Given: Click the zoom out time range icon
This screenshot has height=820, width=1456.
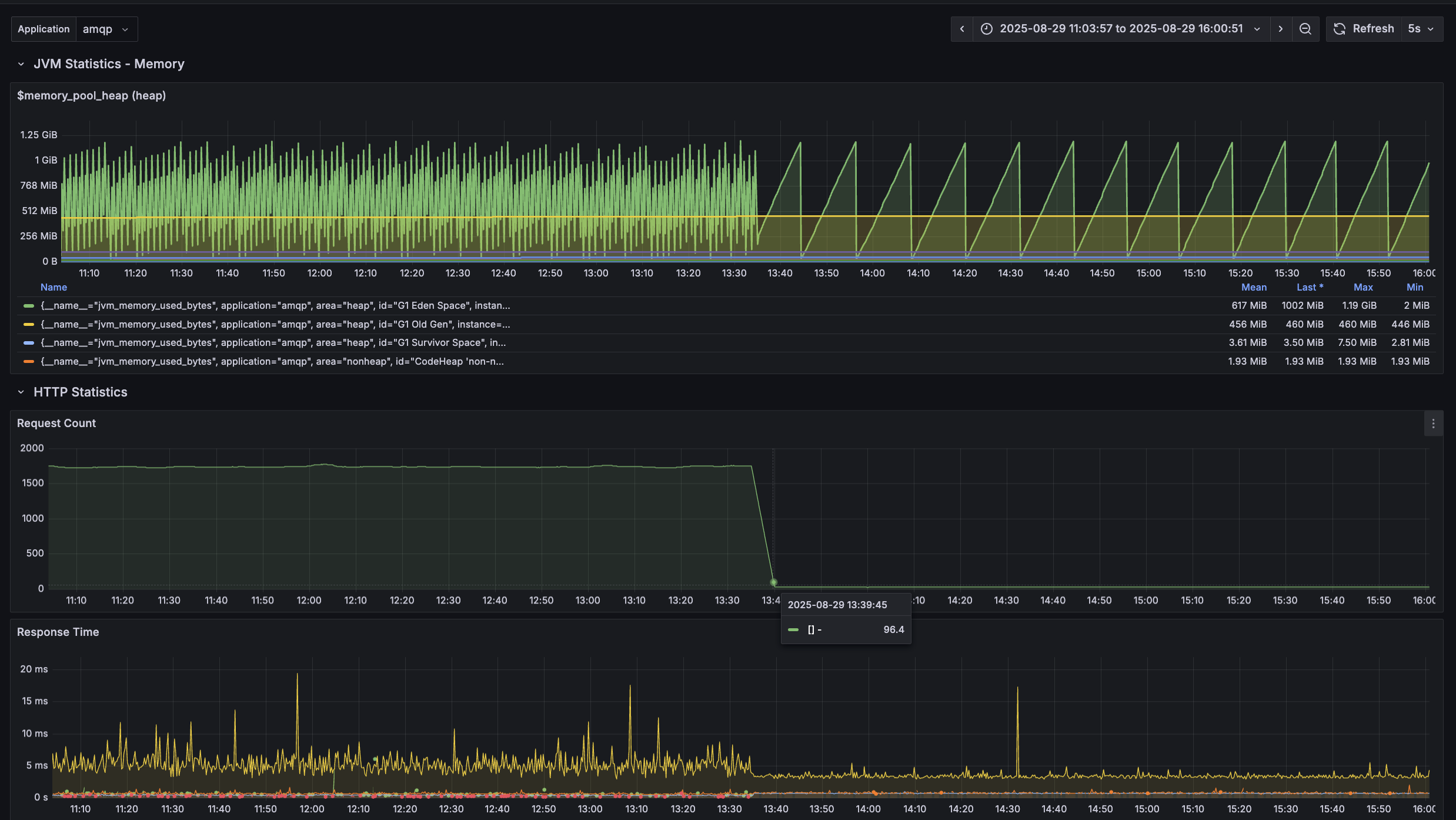Looking at the screenshot, I should pyautogui.click(x=1305, y=29).
